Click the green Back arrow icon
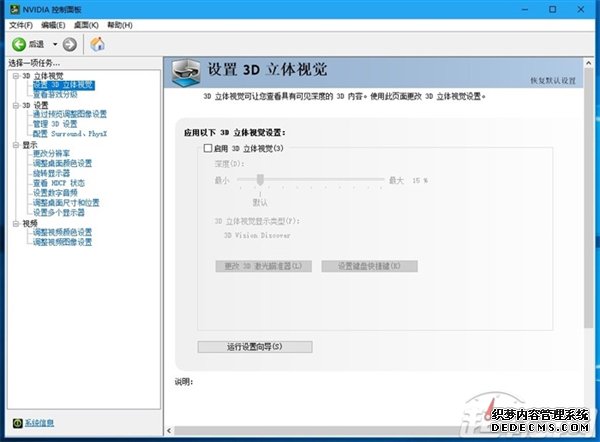The height and width of the screenshot is (442, 600). coord(19,44)
